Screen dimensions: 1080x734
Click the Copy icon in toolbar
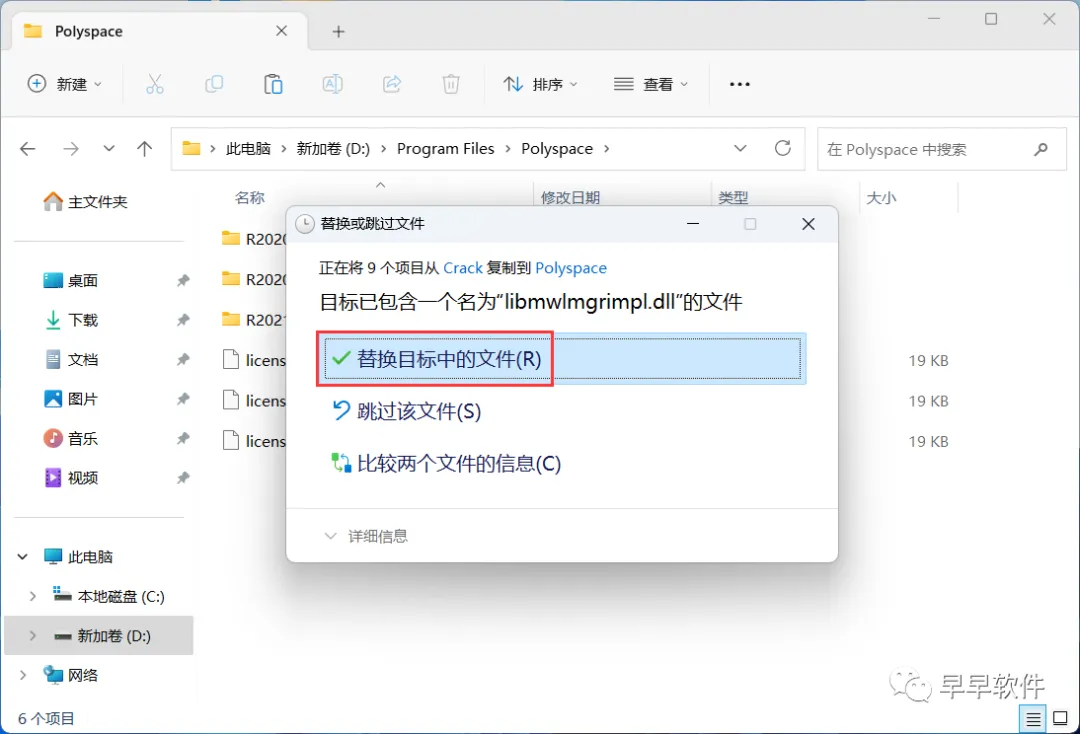214,84
